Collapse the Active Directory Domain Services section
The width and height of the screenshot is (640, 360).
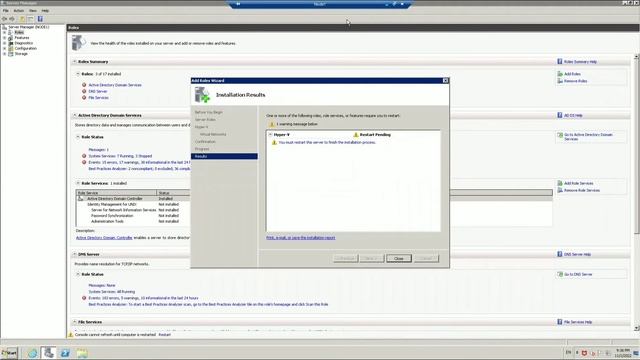pos(74,116)
